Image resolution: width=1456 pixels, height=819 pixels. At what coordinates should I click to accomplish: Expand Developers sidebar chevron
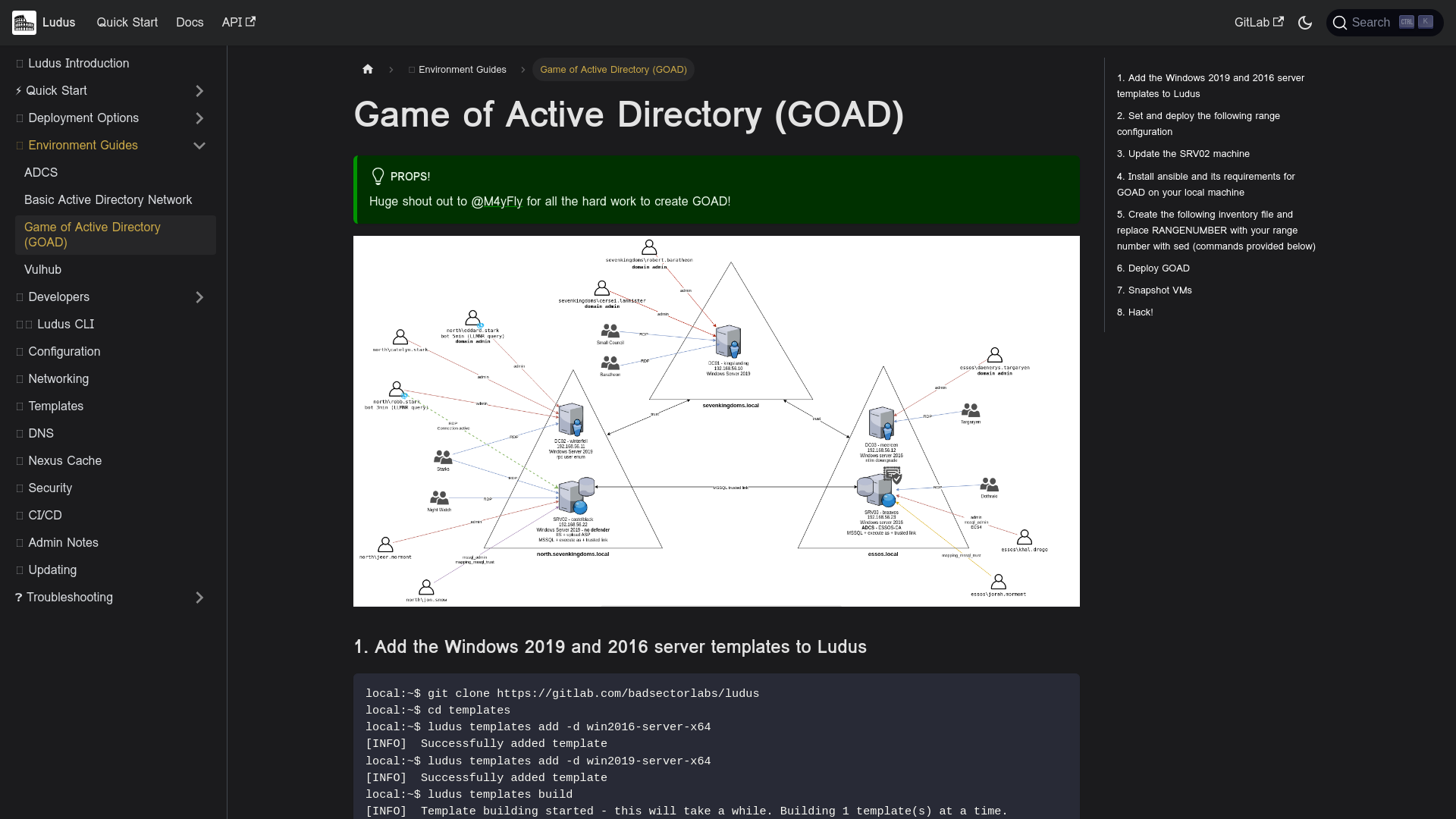[x=199, y=297]
